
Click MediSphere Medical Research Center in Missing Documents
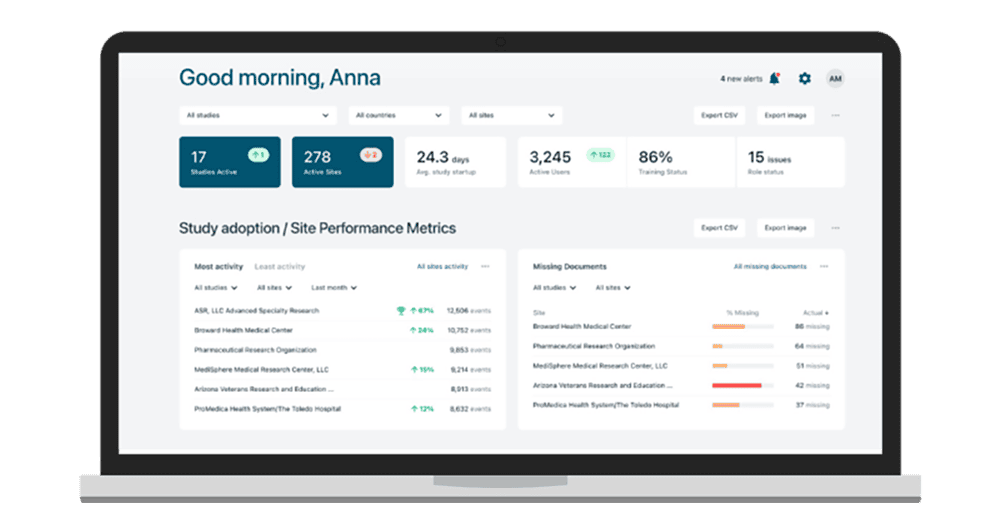[600, 366]
